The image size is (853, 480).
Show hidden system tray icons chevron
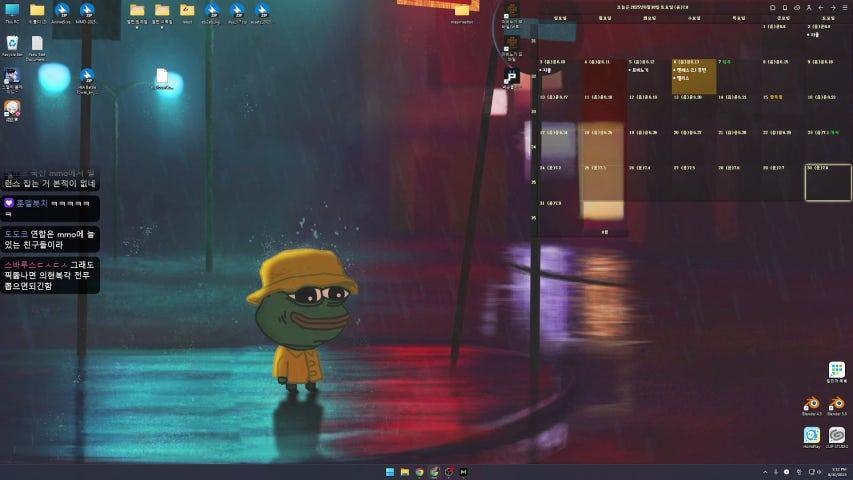[x=765, y=472]
